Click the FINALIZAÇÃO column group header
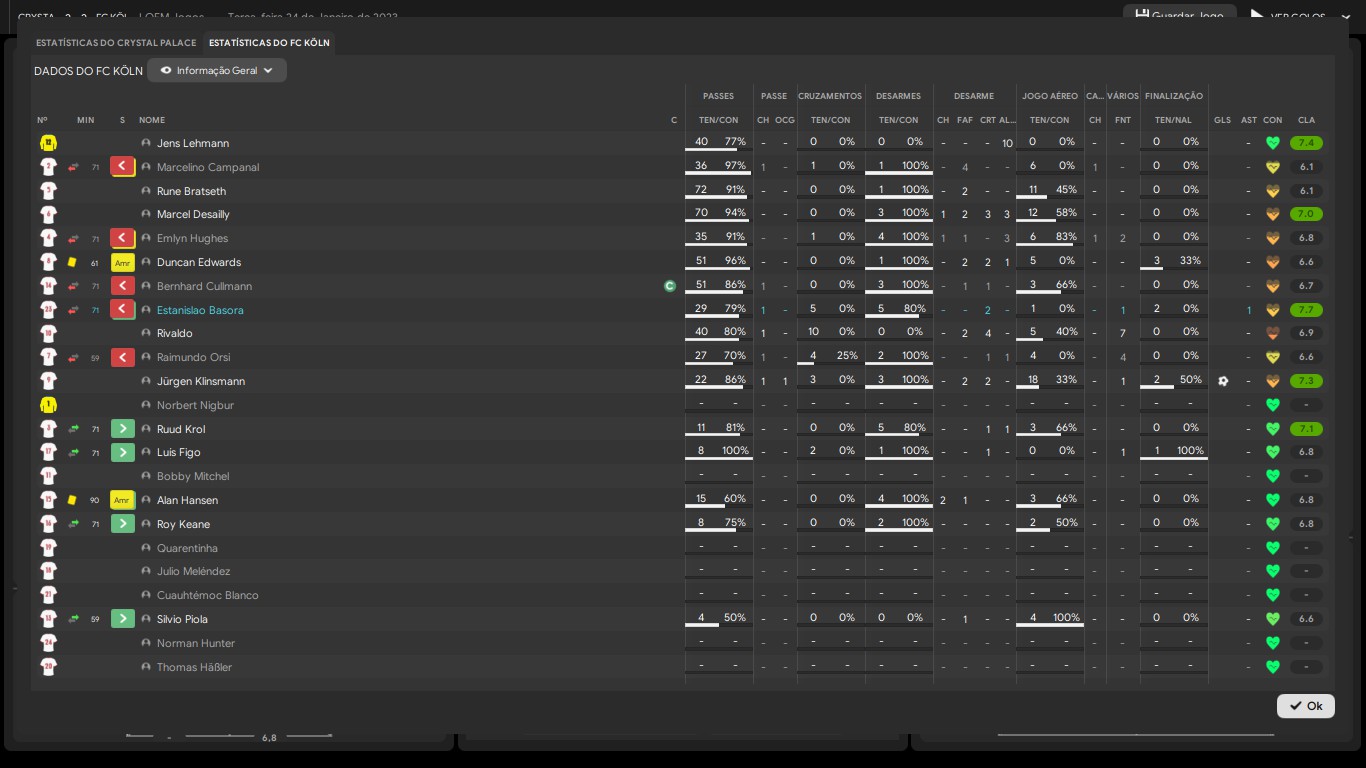The height and width of the screenshot is (768, 1366). point(1174,96)
